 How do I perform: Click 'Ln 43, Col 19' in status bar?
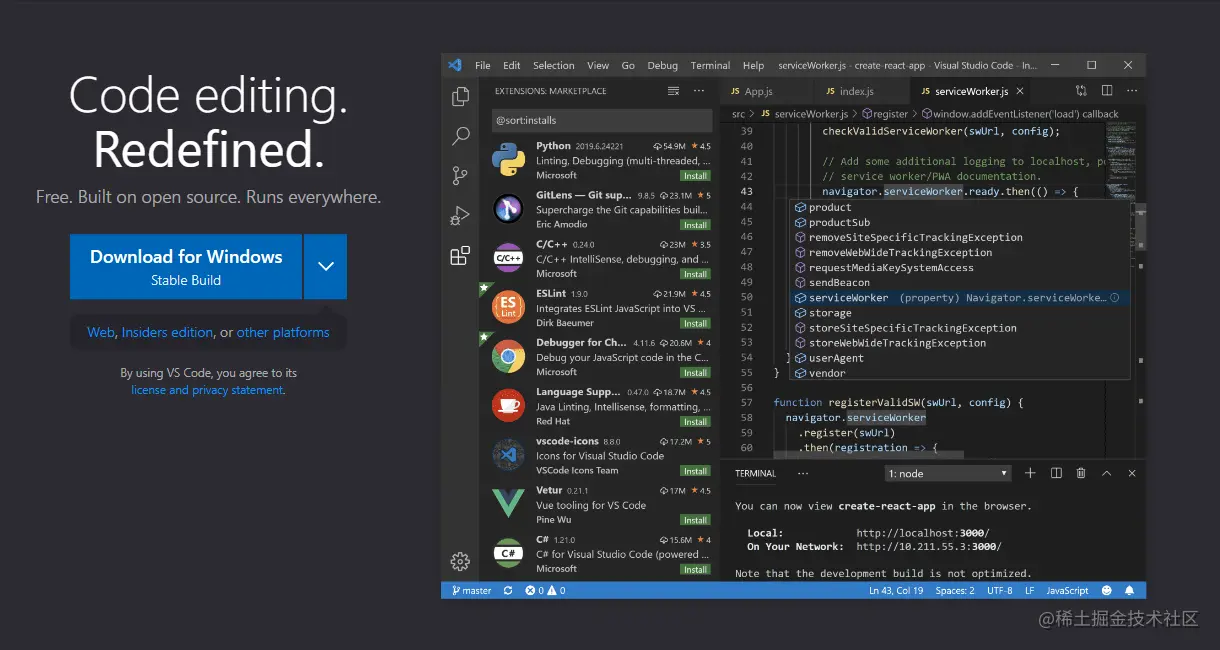point(896,591)
